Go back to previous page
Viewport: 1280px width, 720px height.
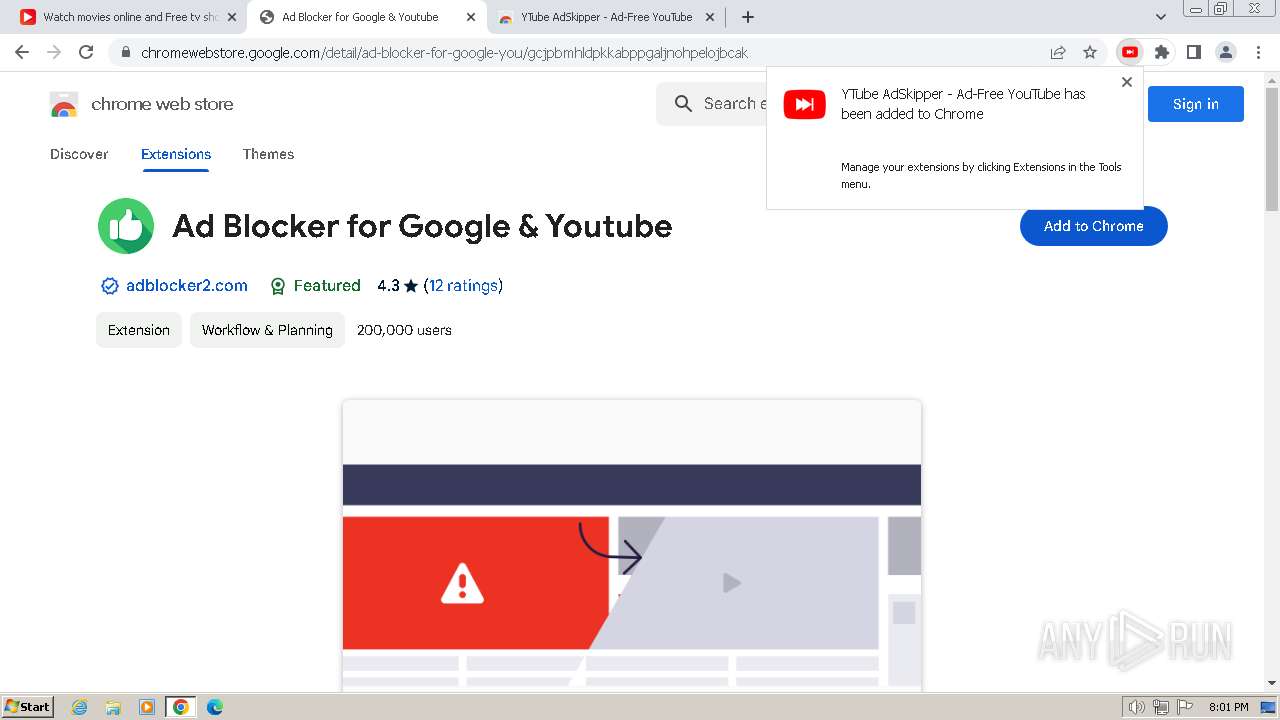click(x=22, y=52)
